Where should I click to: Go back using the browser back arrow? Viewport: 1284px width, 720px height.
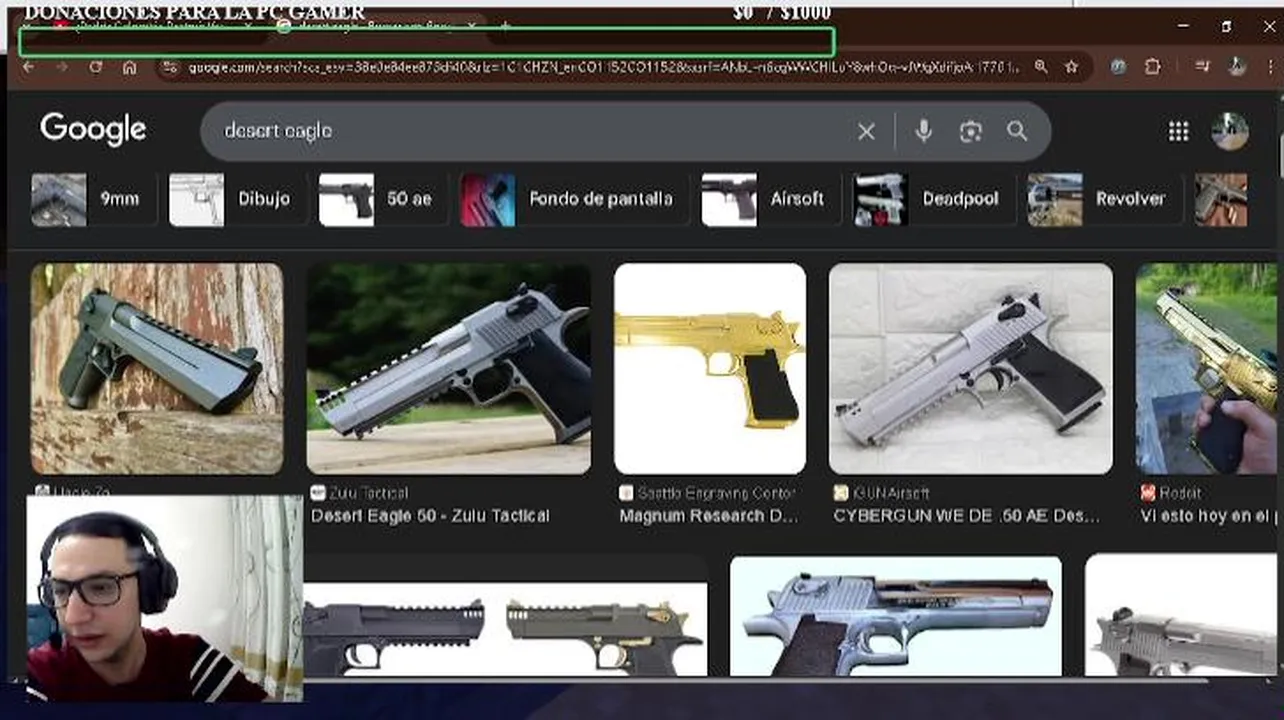28,67
